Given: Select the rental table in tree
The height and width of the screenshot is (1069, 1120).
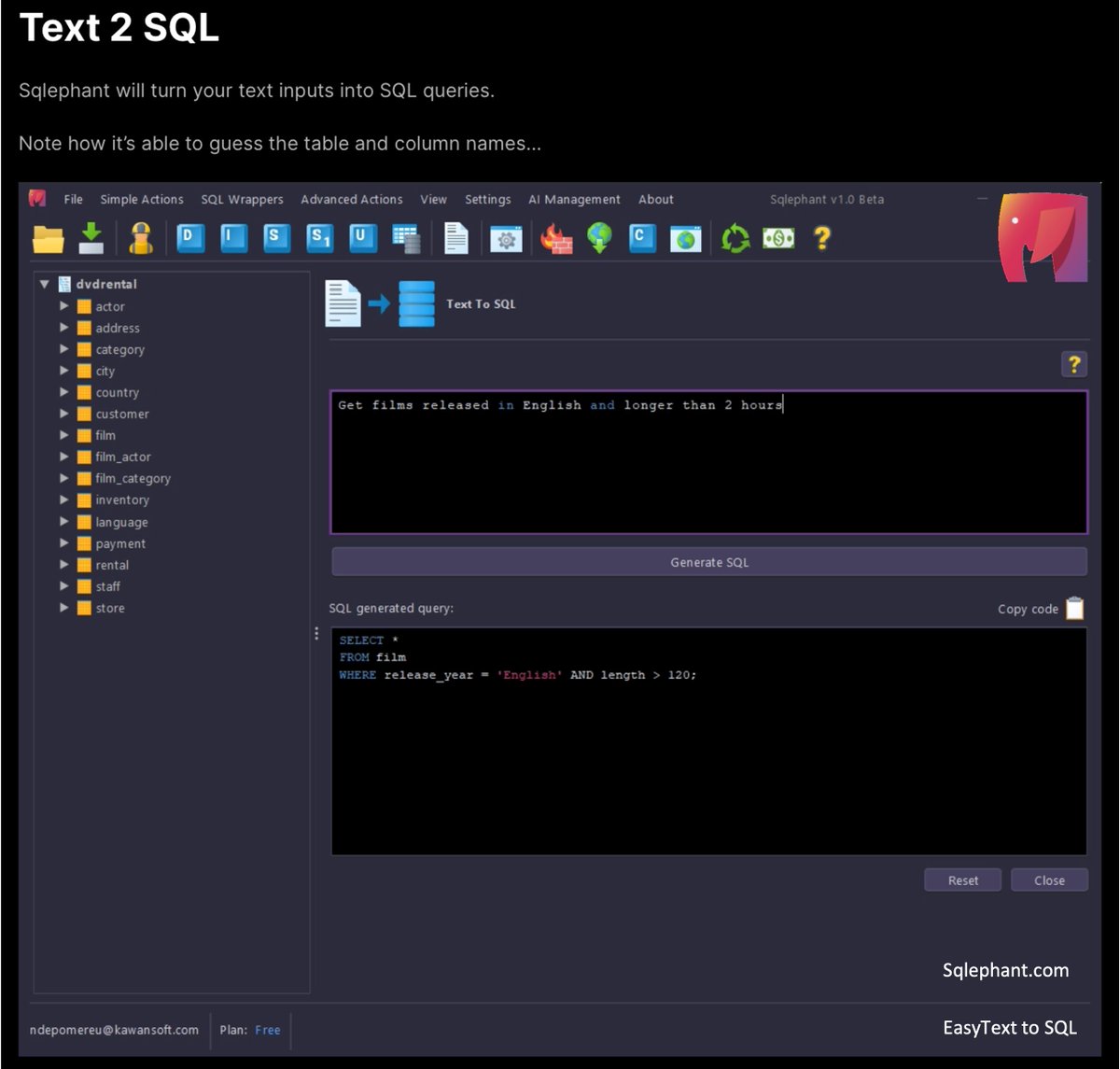Looking at the screenshot, I should (112, 565).
